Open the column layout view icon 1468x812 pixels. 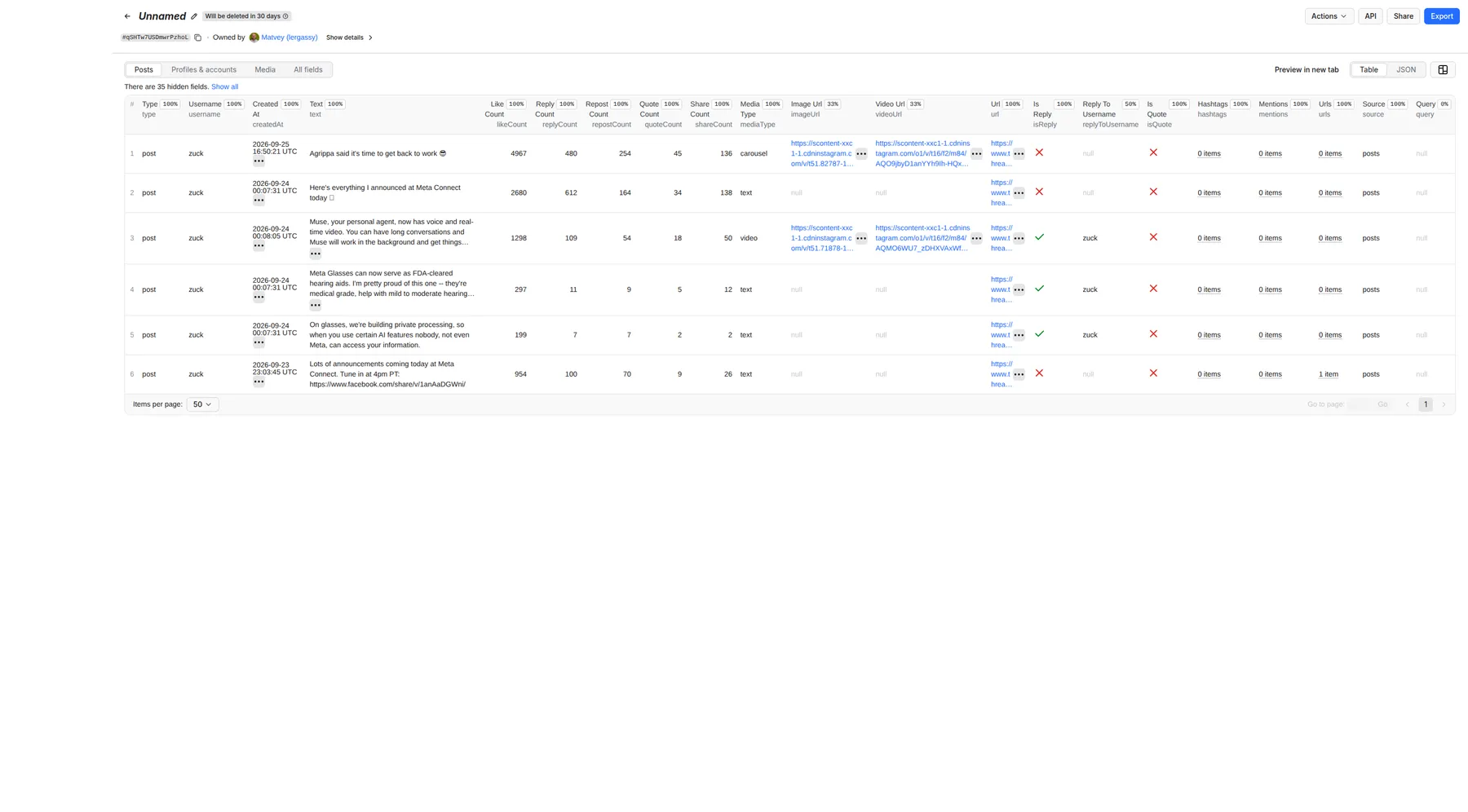pos(1443,70)
